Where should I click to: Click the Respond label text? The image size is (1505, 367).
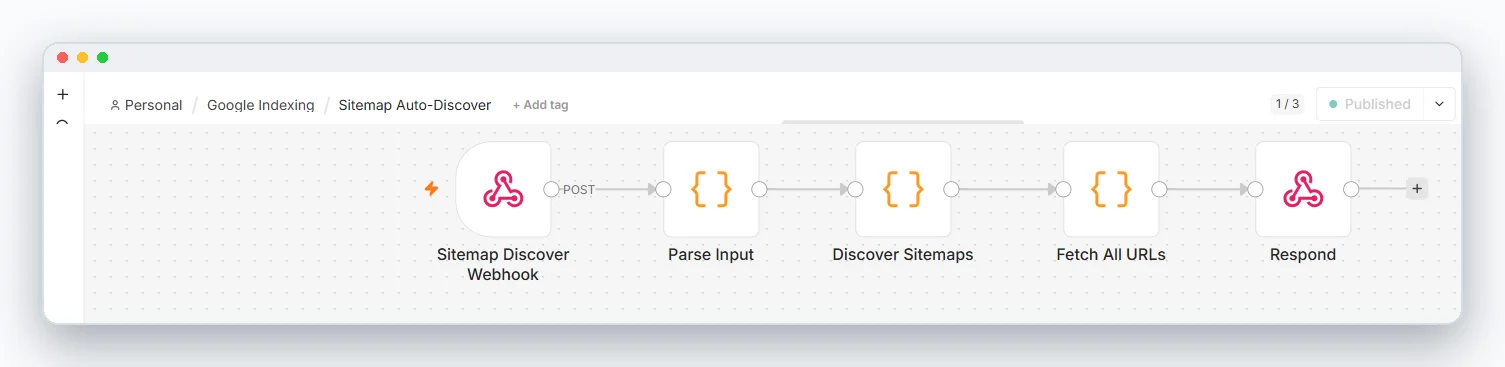1303,255
